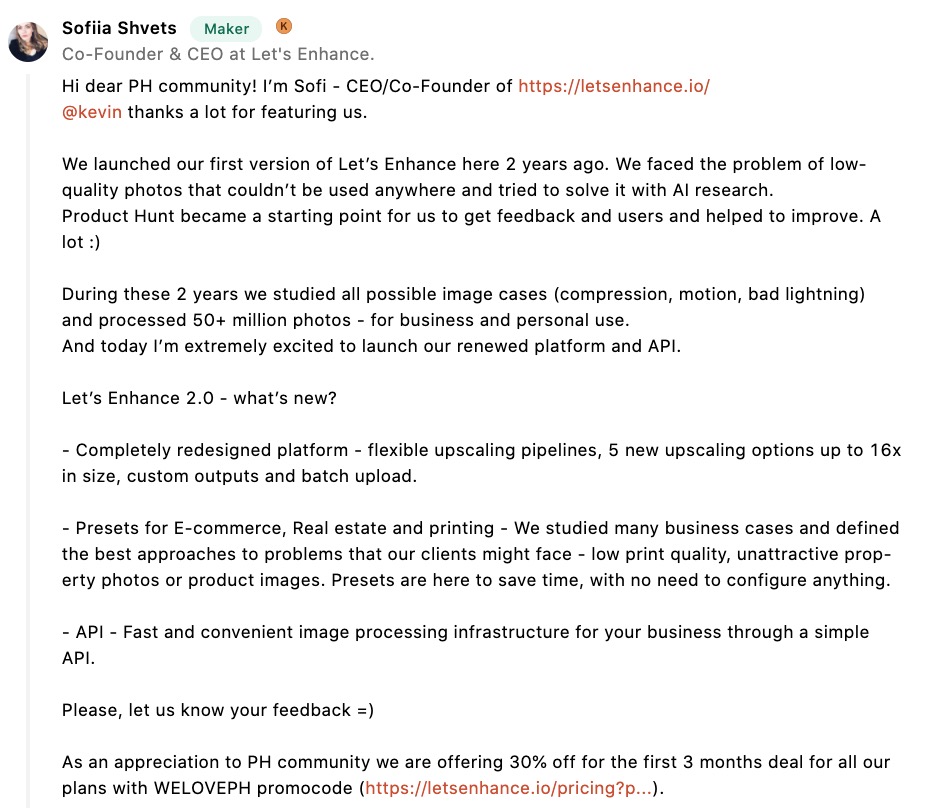The image size is (926, 808).
Task: Open Sofiia Shvets' profile avatar
Action: [x=28, y=42]
